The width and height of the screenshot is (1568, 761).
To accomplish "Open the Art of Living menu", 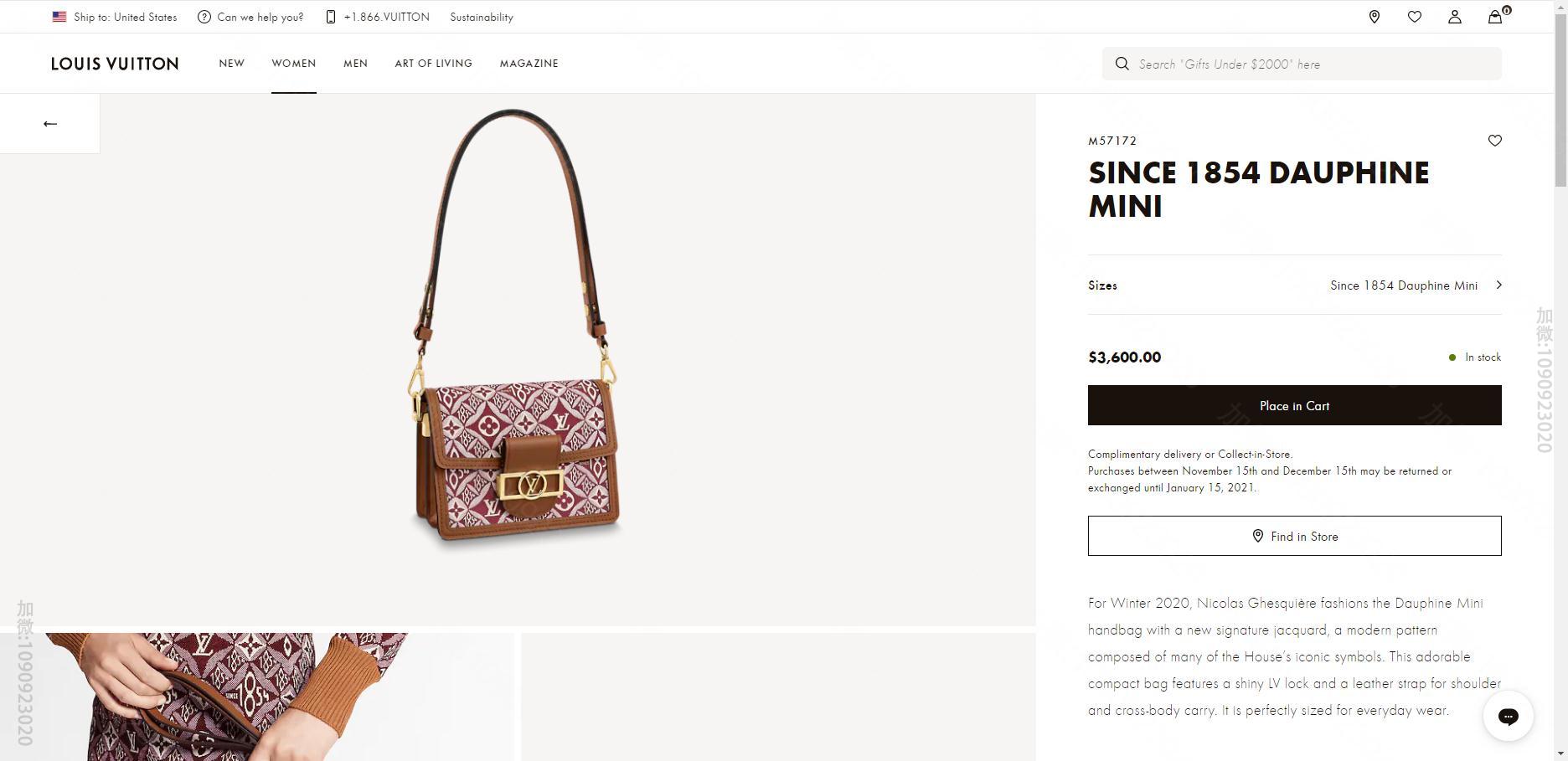I will pyautogui.click(x=433, y=64).
